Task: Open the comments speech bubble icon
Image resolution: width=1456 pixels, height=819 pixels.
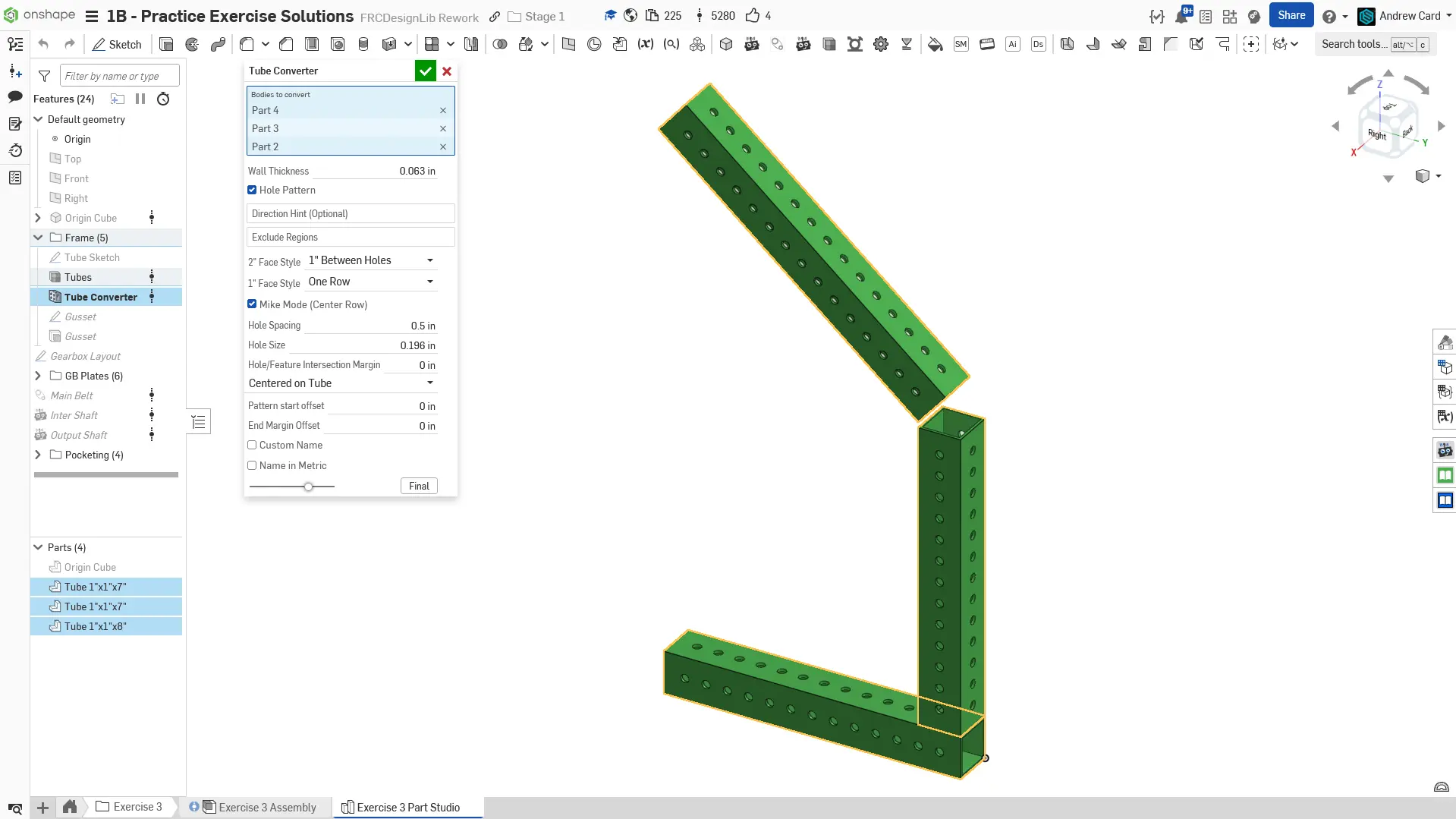Action: point(14,96)
